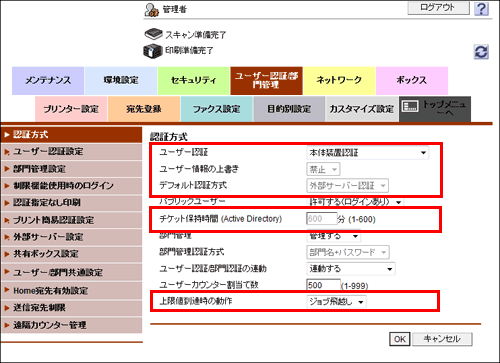Open the ファクス設定 tab

(217, 109)
